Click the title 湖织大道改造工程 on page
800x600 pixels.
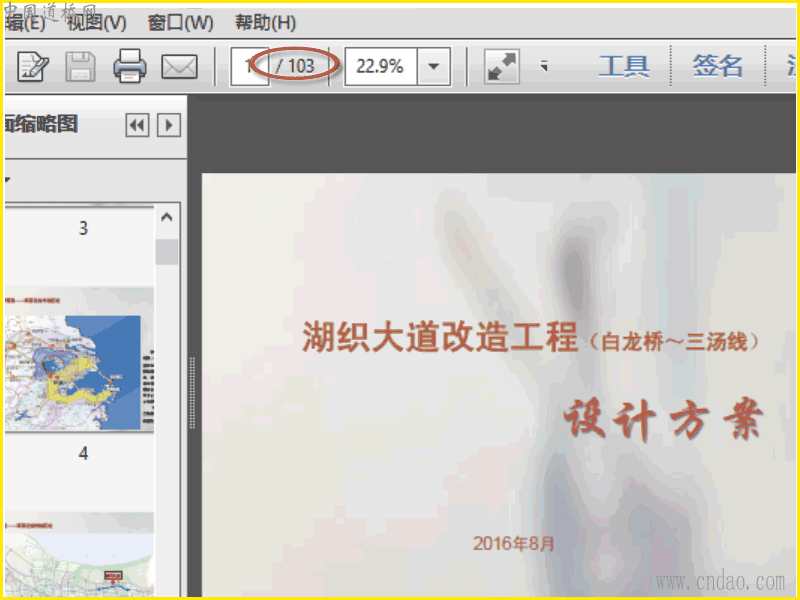(440, 337)
